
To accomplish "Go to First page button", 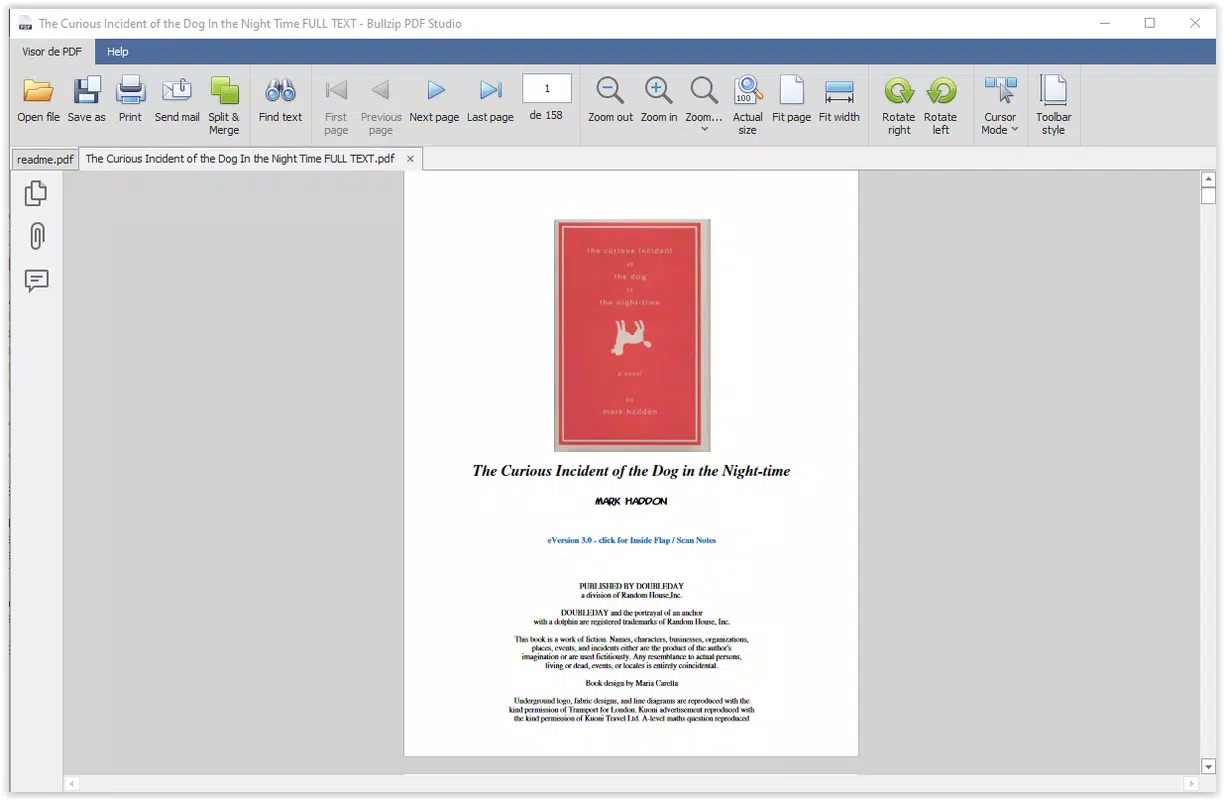I will click(x=336, y=105).
